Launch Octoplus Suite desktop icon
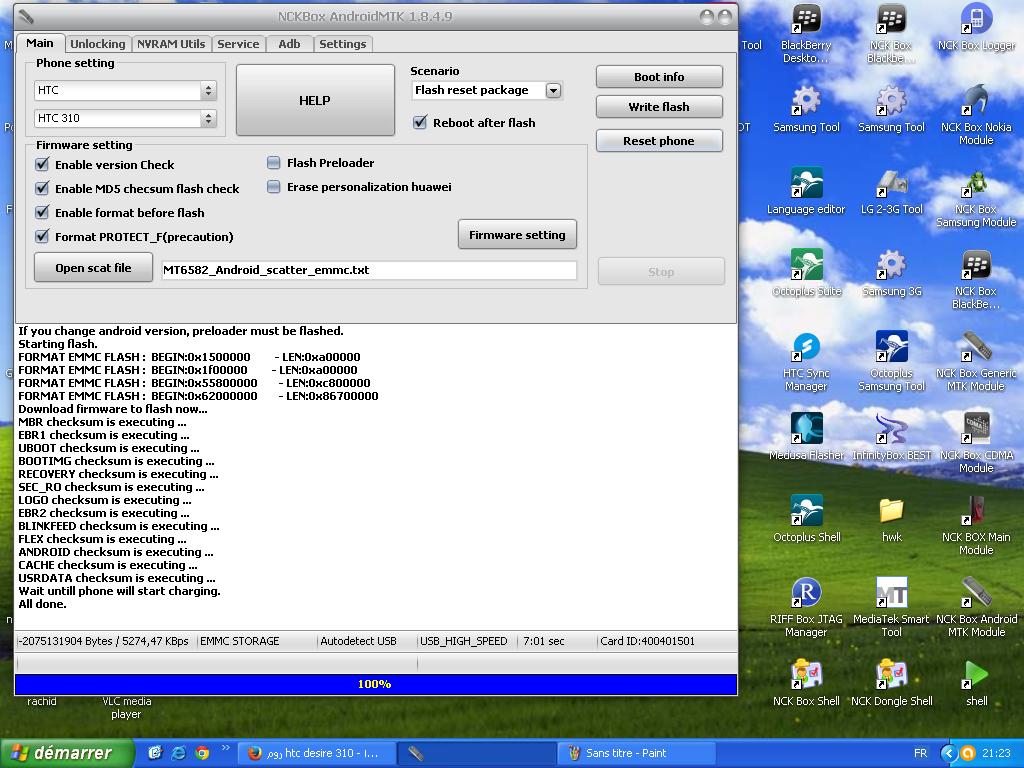 click(806, 273)
